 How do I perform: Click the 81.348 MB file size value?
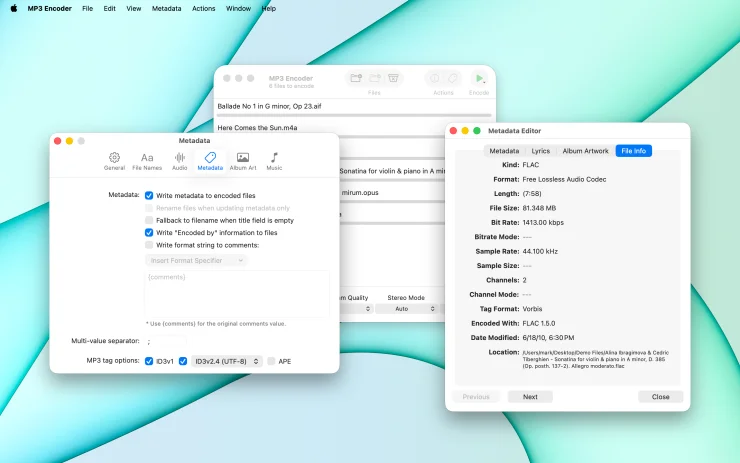(x=539, y=208)
